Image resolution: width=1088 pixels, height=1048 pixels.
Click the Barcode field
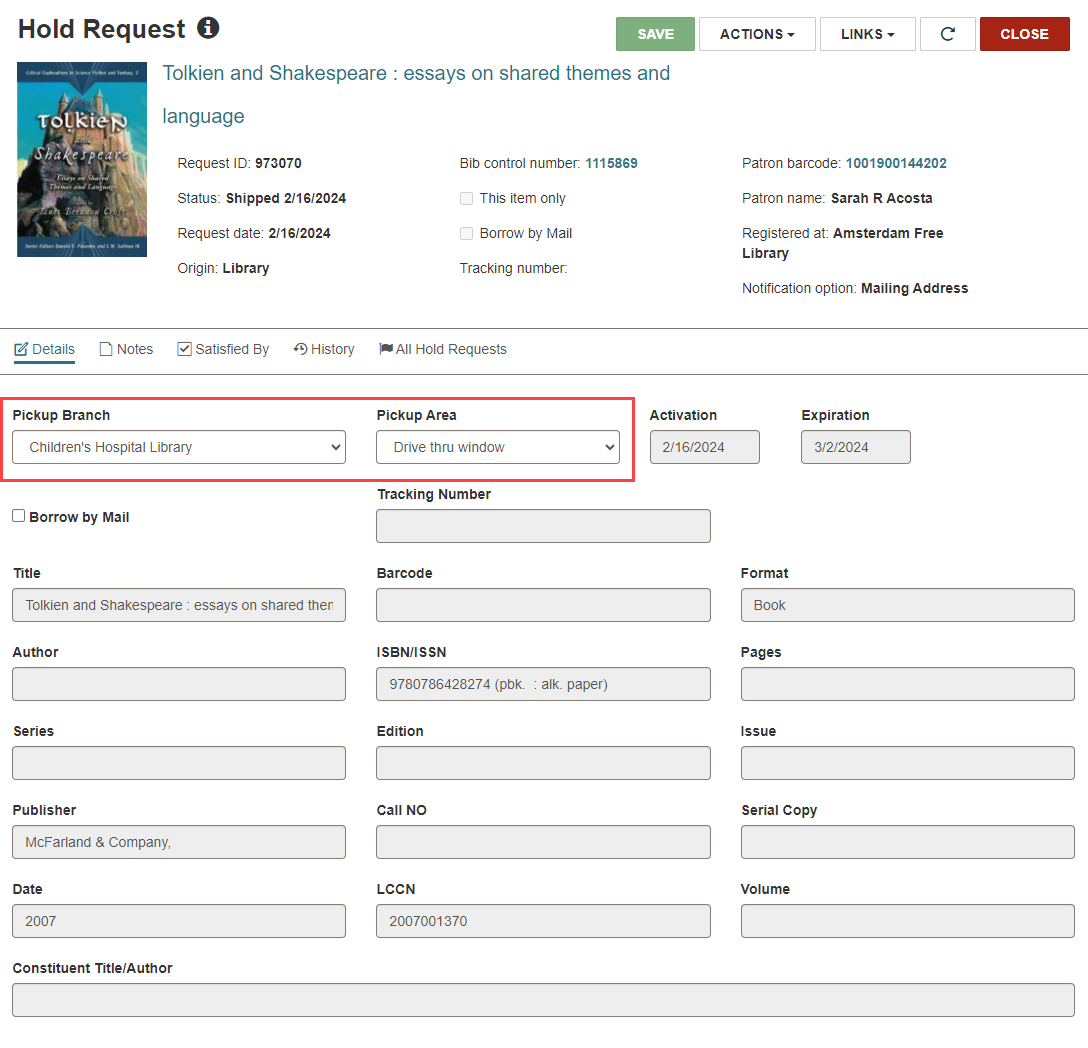point(543,605)
